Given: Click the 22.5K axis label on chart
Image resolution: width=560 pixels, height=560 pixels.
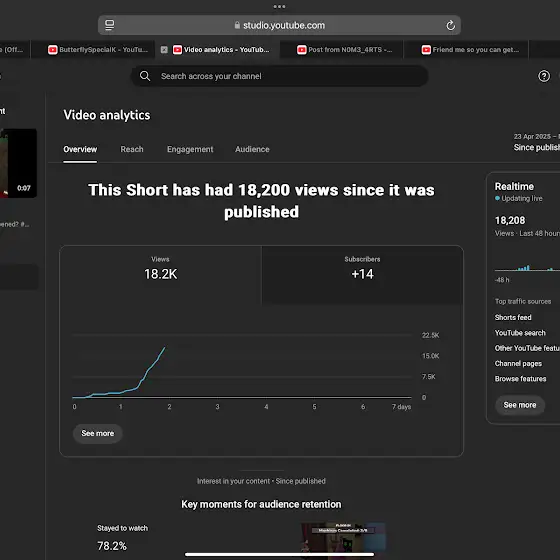Looking at the screenshot, I should [430, 335].
